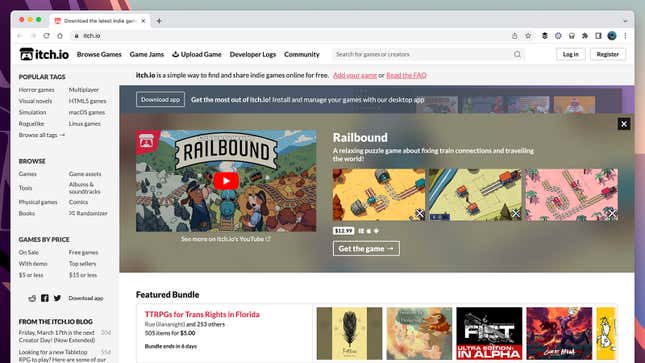The height and width of the screenshot is (363, 645).
Task: Close the itch.io browser tab
Action: [x=143, y=21]
